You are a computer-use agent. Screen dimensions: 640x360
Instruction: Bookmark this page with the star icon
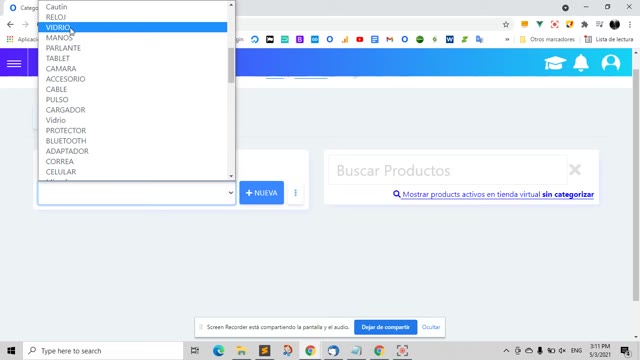[x=506, y=24]
